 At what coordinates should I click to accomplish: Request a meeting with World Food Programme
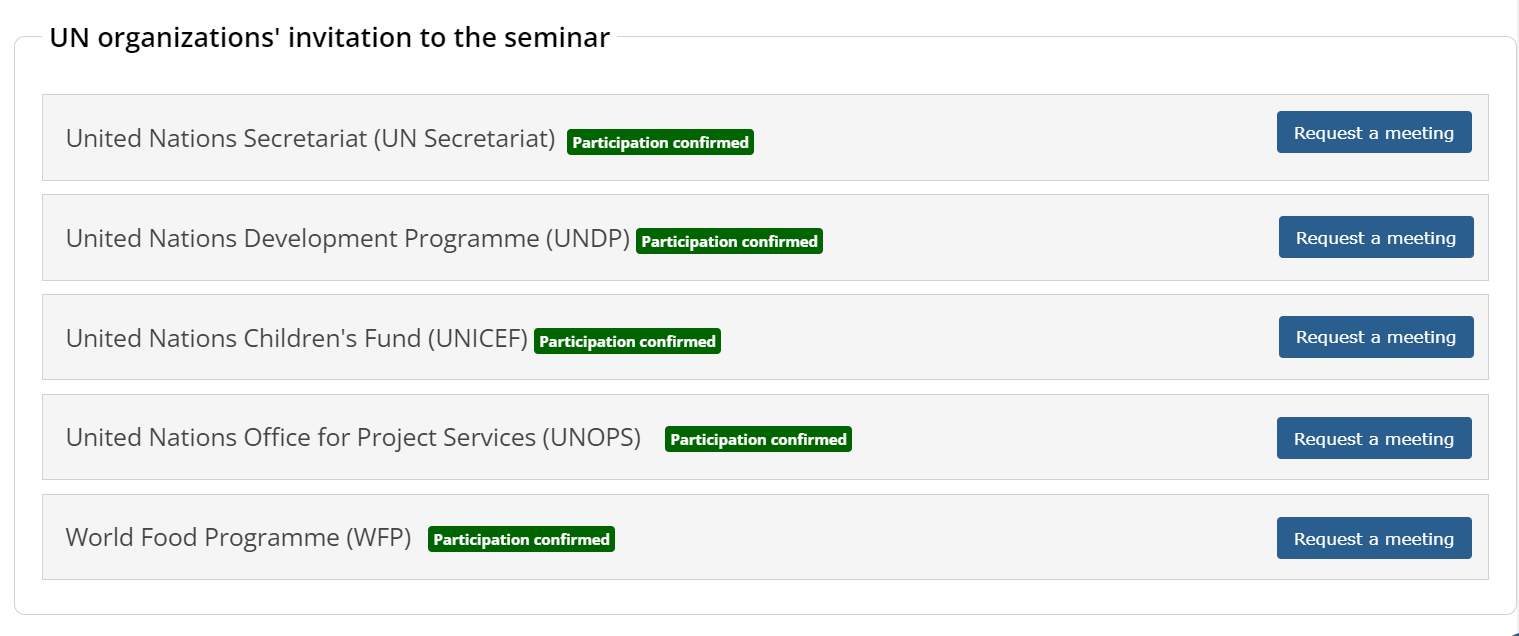tap(1374, 538)
